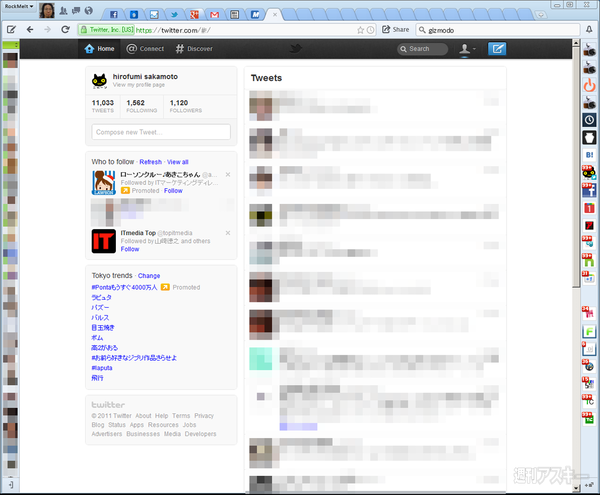Open the Privacy footer link

[204, 416]
